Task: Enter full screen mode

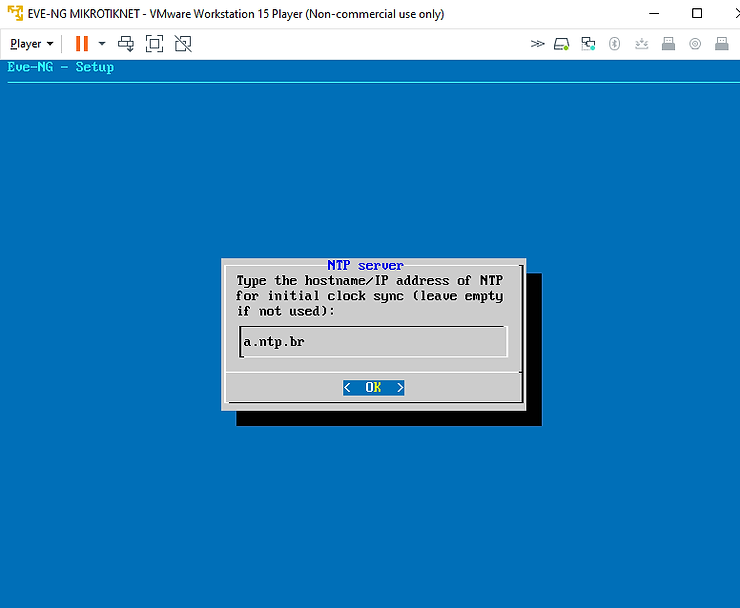Action: (154, 44)
